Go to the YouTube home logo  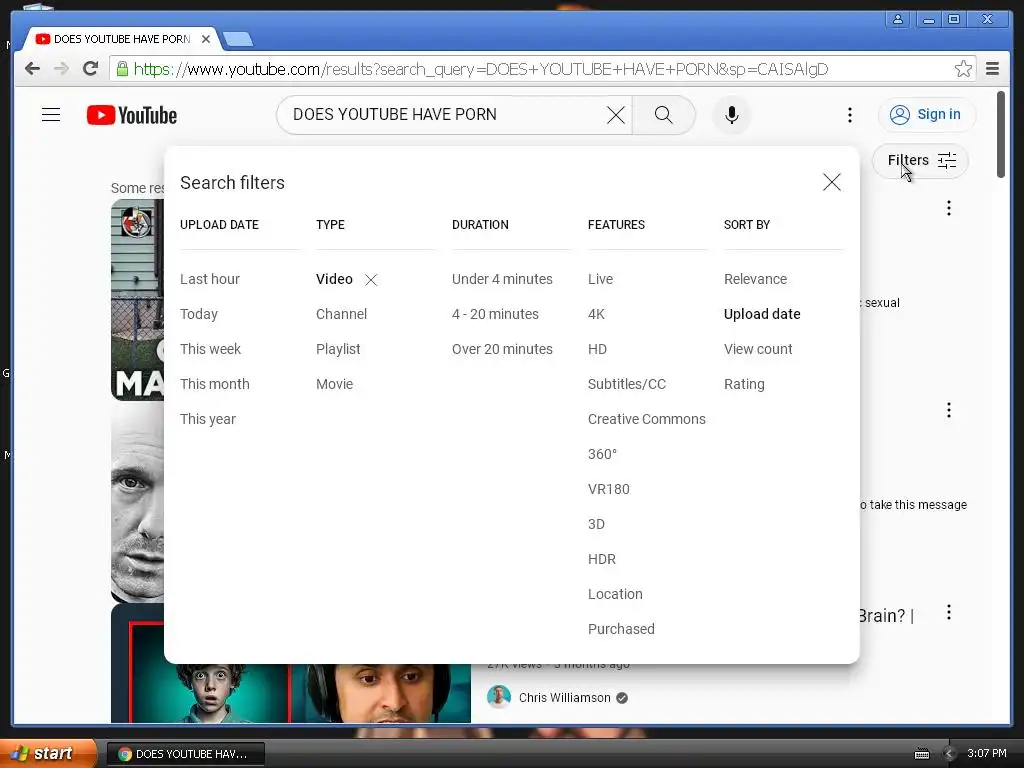coord(132,115)
